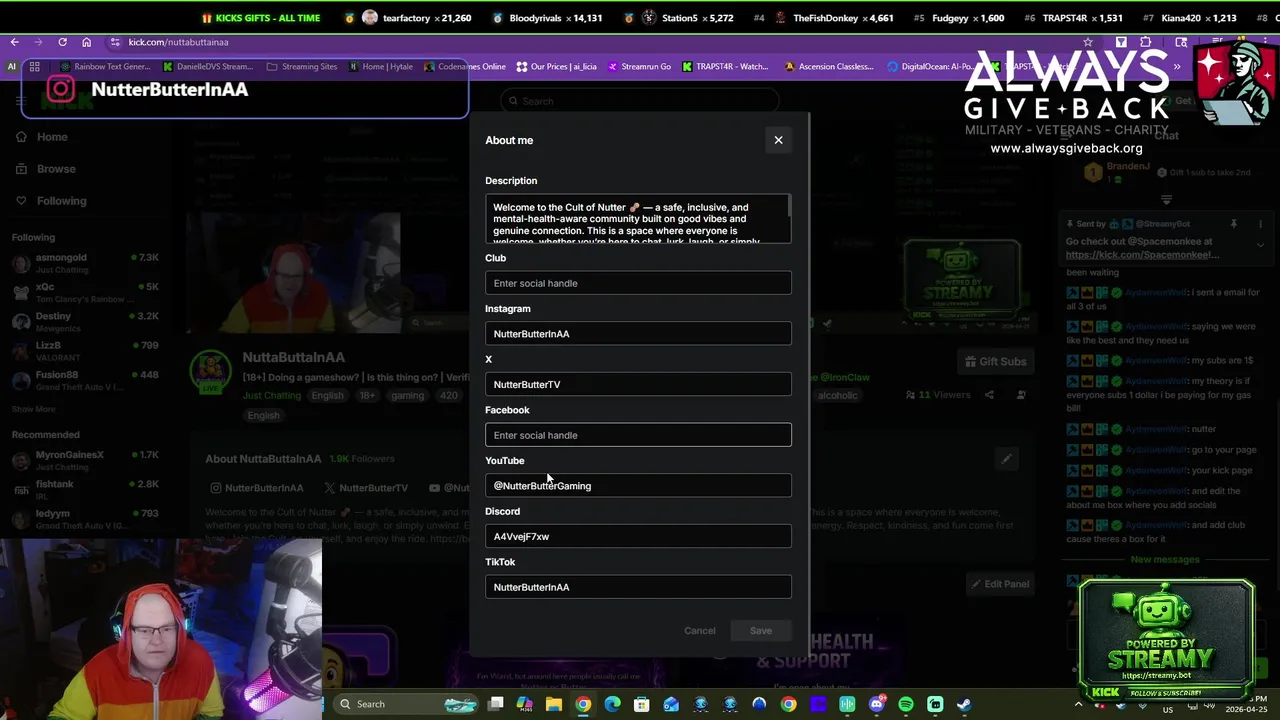This screenshot has width=1280, height=720.
Task: Edit the TikTok handle field
Action: pyautogui.click(x=638, y=587)
